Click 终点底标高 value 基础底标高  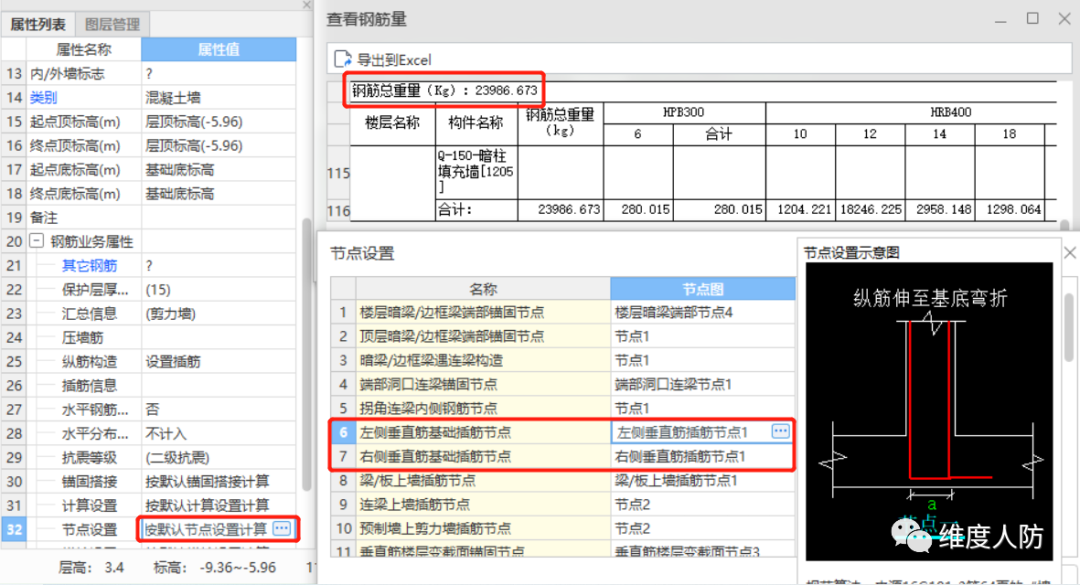(x=219, y=194)
